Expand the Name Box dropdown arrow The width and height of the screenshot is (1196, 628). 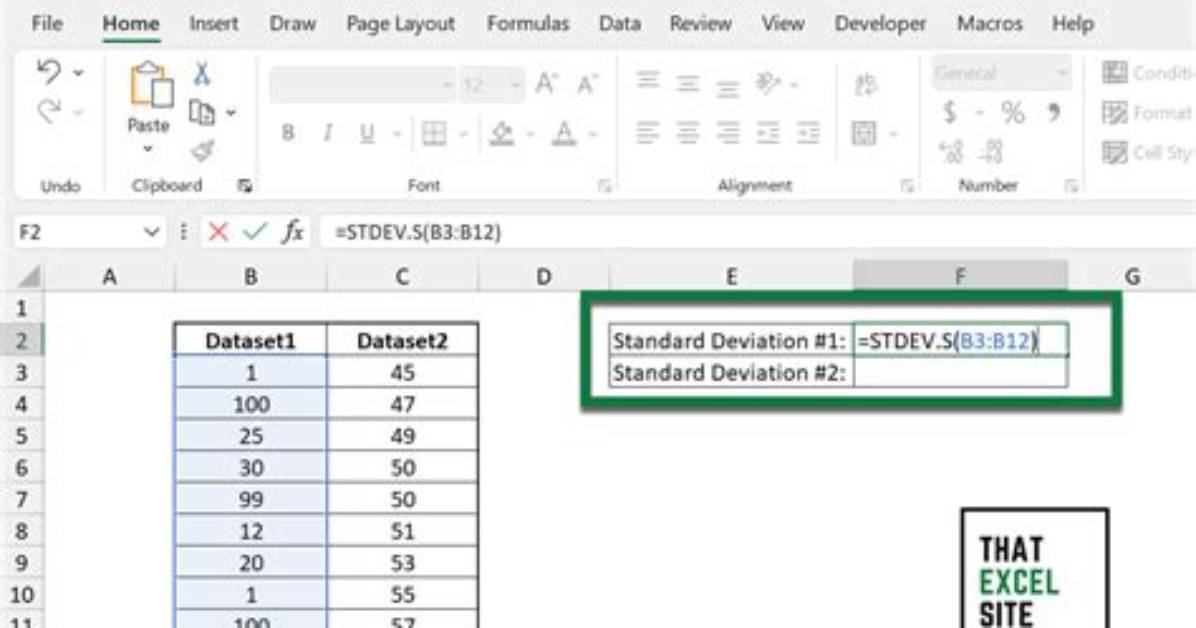(151, 232)
